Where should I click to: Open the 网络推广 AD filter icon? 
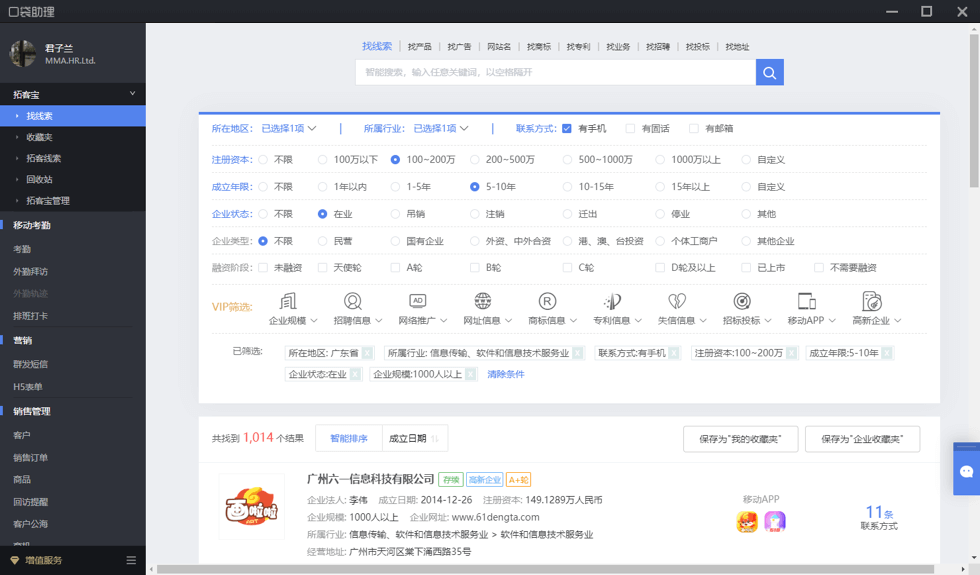pyautogui.click(x=418, y=302)
